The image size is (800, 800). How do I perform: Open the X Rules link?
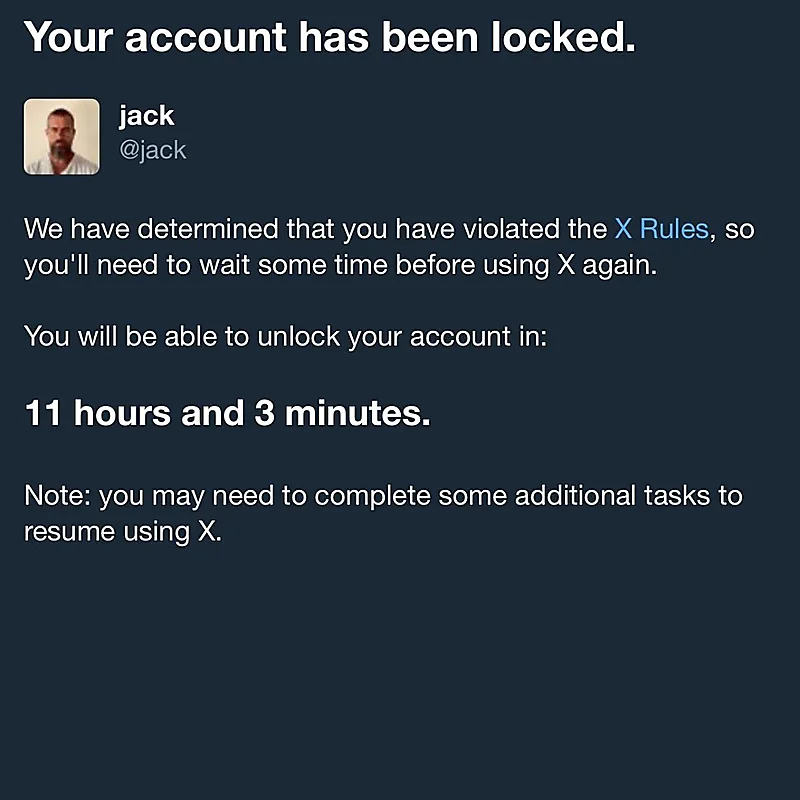point(661,229)
